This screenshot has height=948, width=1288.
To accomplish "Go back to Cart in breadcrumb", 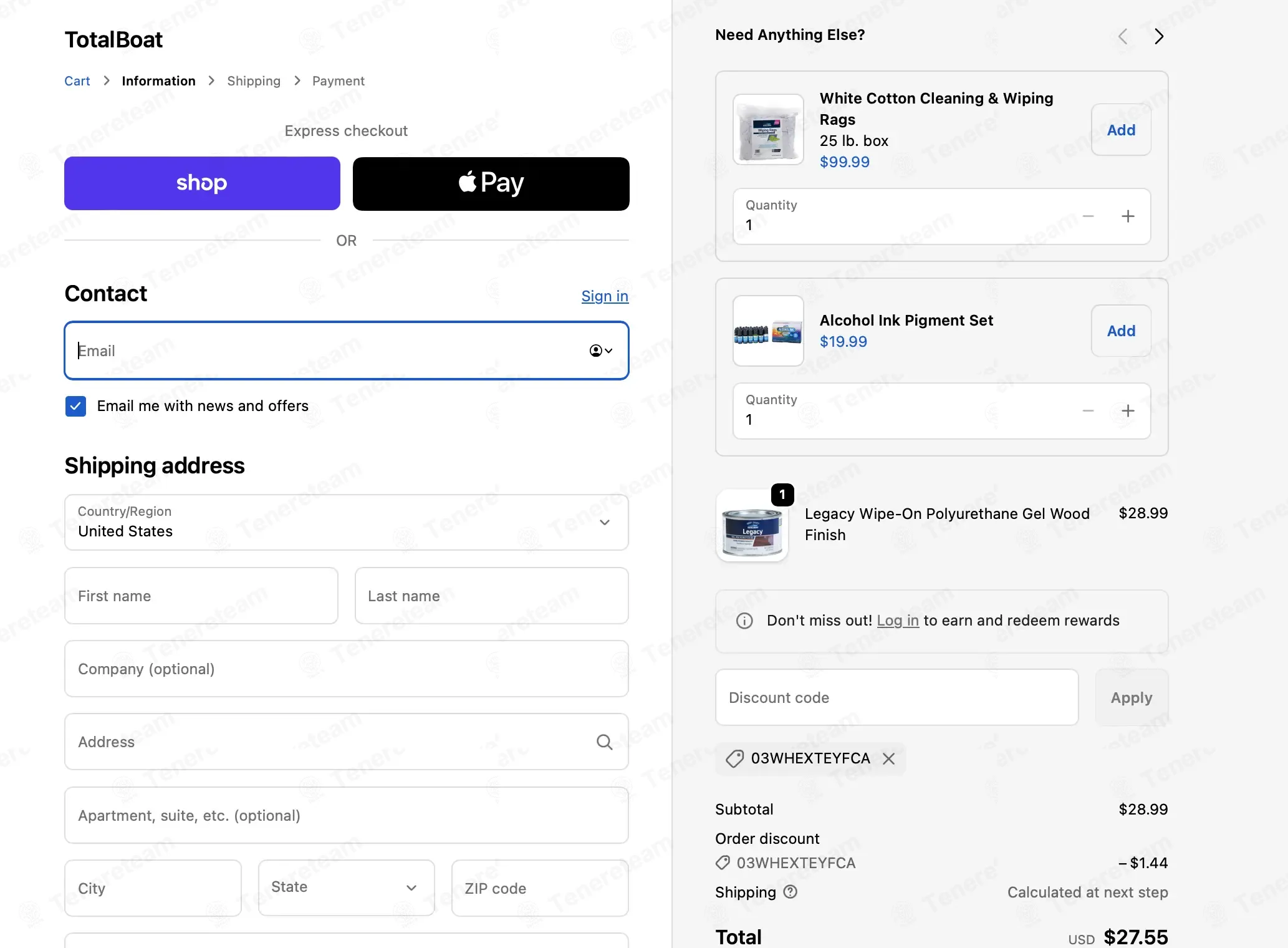I will [x=77, y=81].
